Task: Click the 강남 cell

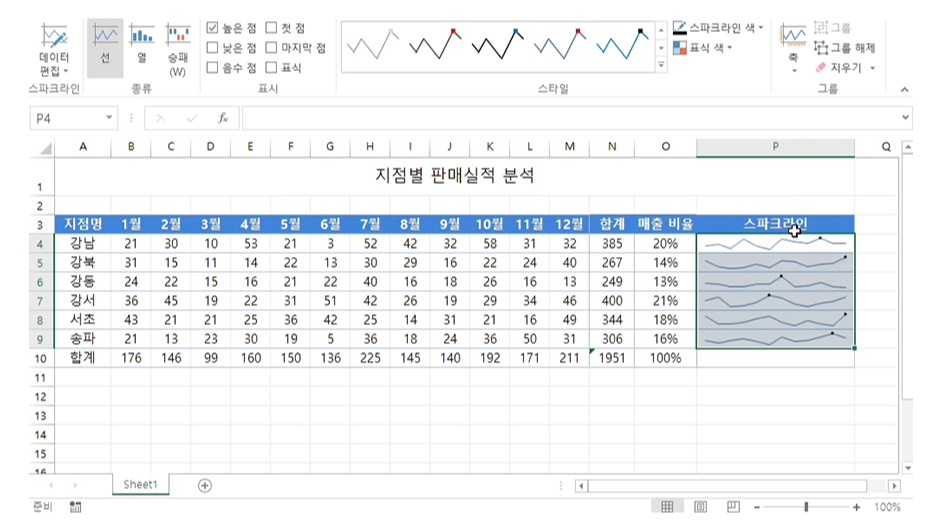Action: (x=82, y=243)
